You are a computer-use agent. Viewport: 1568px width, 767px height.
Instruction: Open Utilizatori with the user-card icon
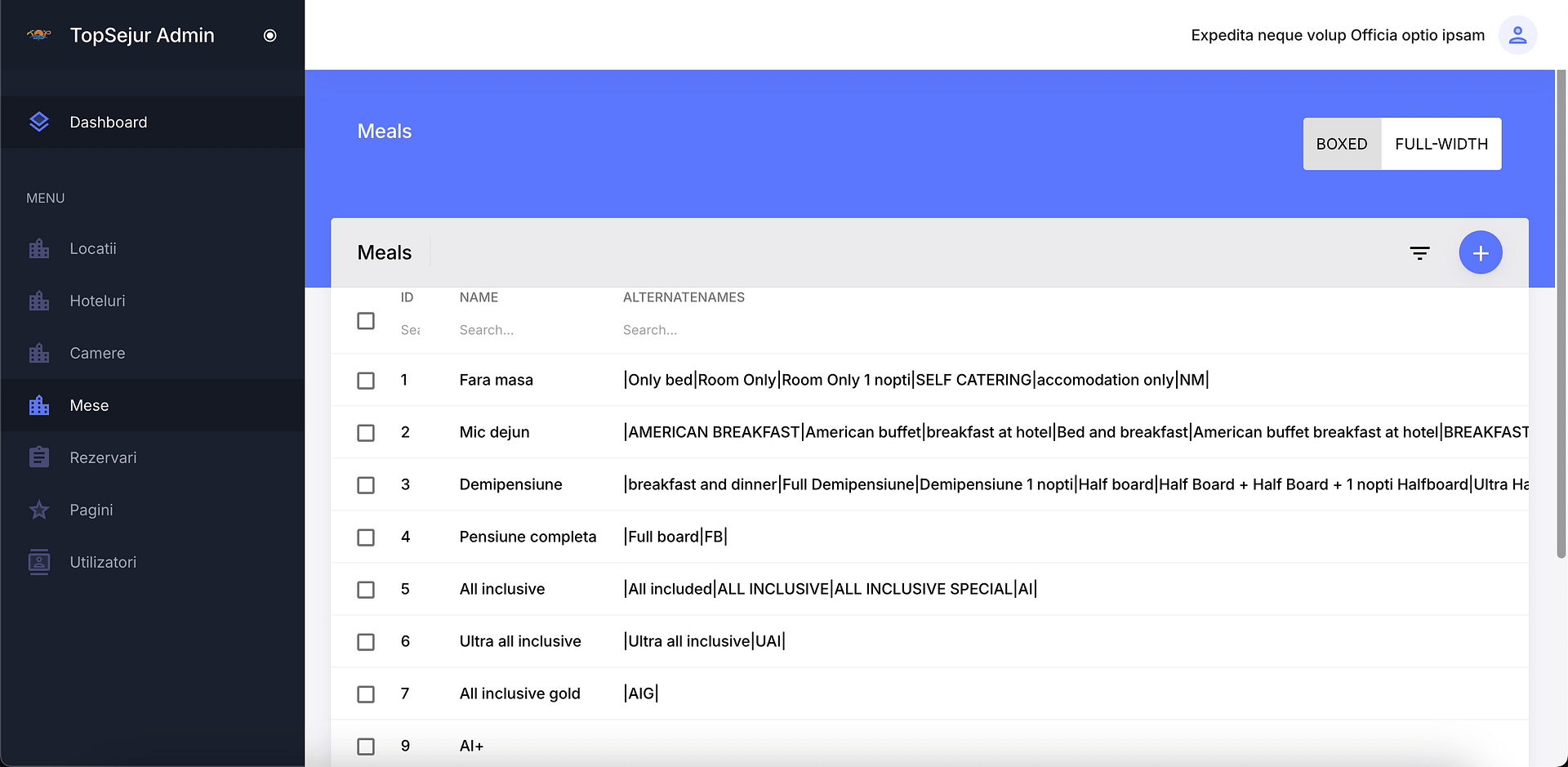[x=38, y=562]
